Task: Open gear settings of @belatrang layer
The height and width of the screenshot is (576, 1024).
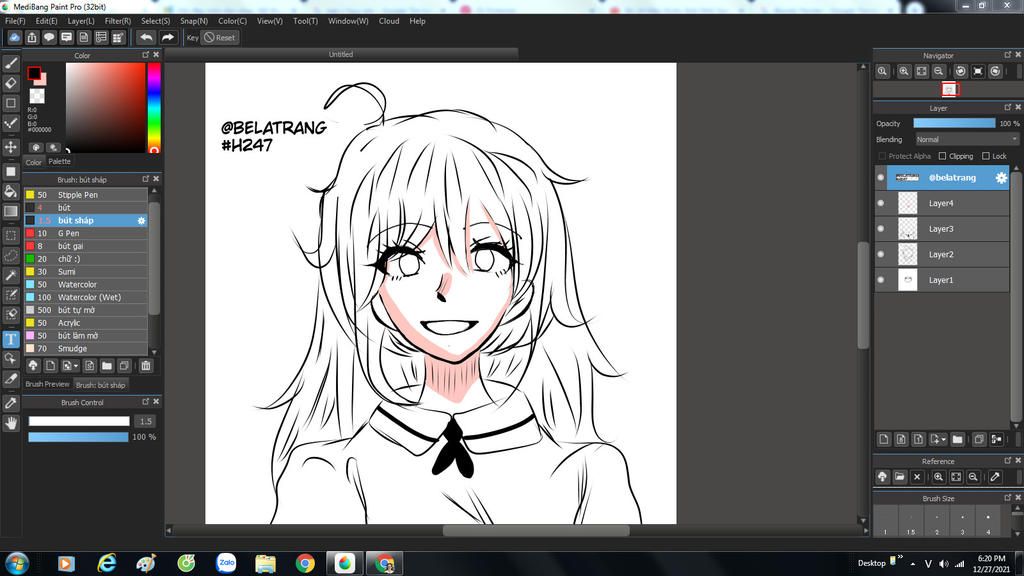Action: point(1000,178)
